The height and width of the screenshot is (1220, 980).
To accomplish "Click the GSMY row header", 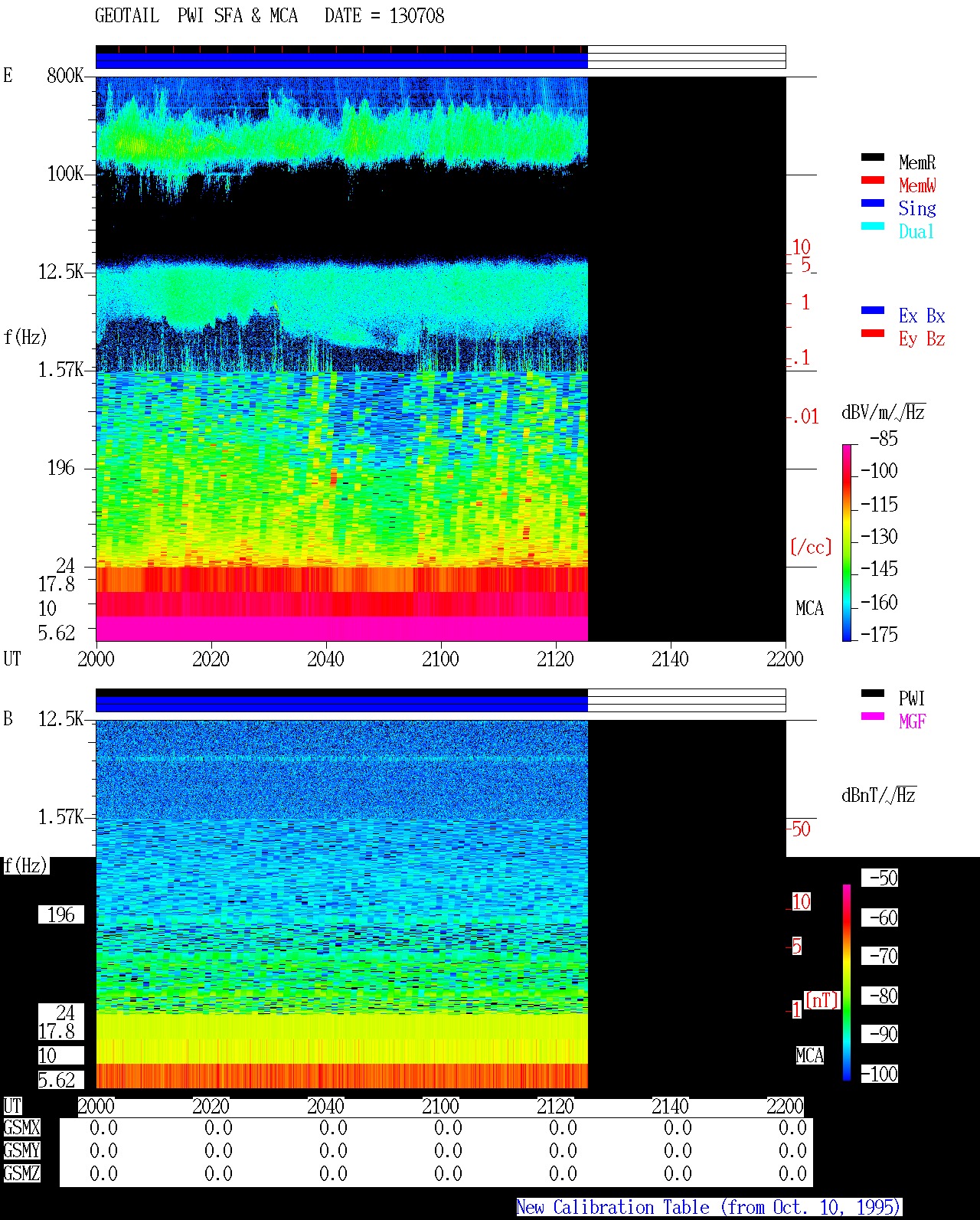I will click(x=21, y=1150).
